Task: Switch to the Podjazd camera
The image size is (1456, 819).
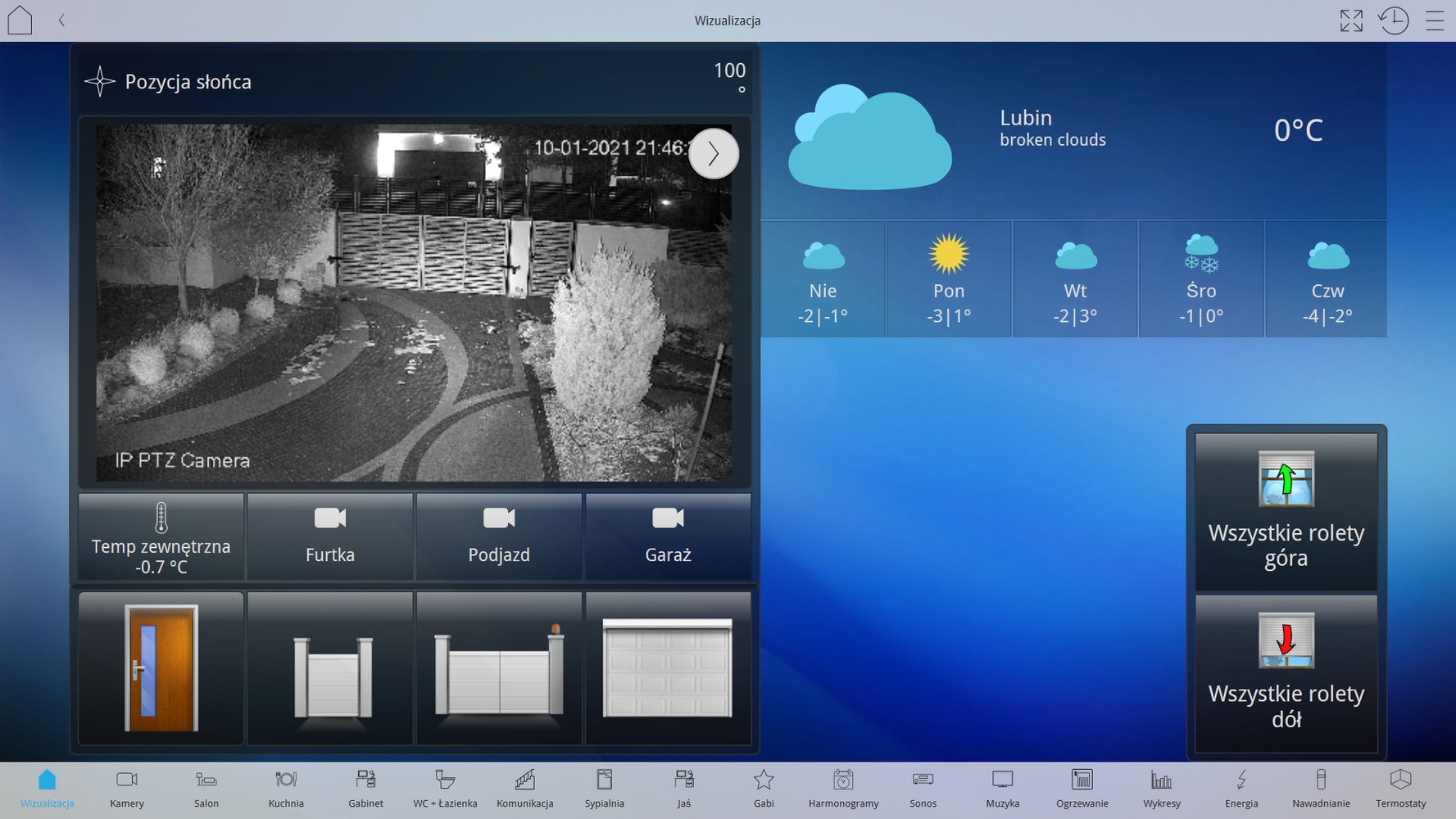Action: pos(499,536)
